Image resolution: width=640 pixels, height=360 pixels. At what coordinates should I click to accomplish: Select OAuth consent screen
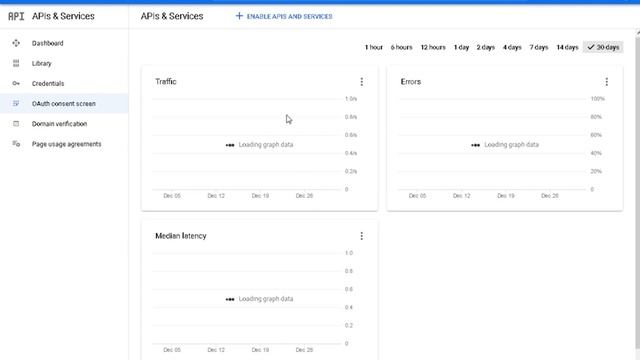click(64, 104)
